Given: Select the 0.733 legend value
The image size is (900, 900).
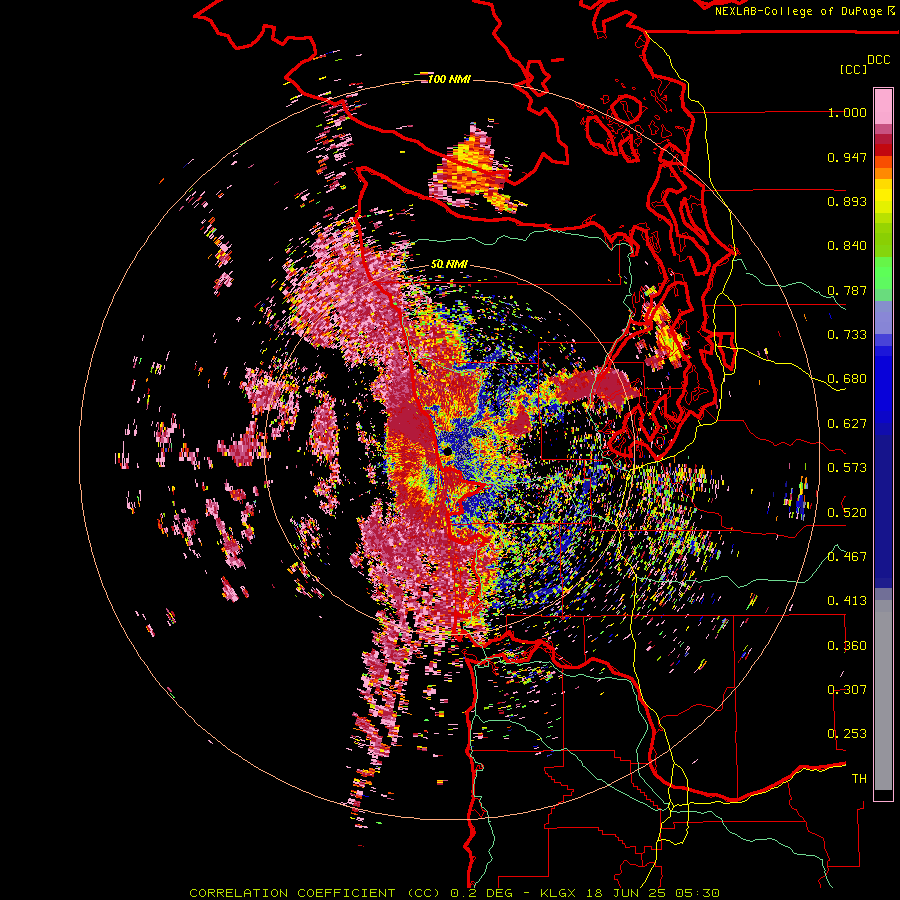Looking at the screenshot, I should [847, 335].
